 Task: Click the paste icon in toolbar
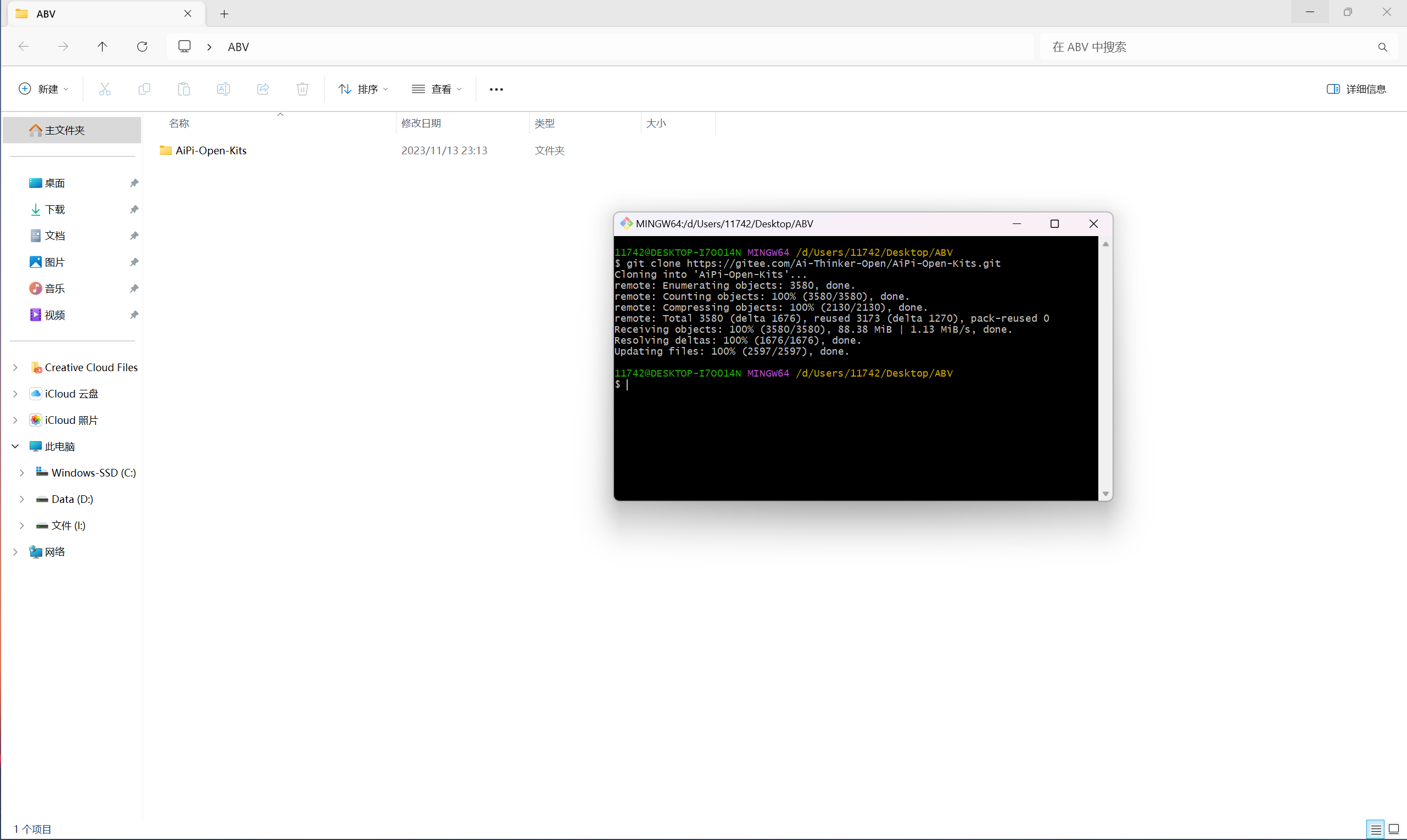(x=184, y=89)
